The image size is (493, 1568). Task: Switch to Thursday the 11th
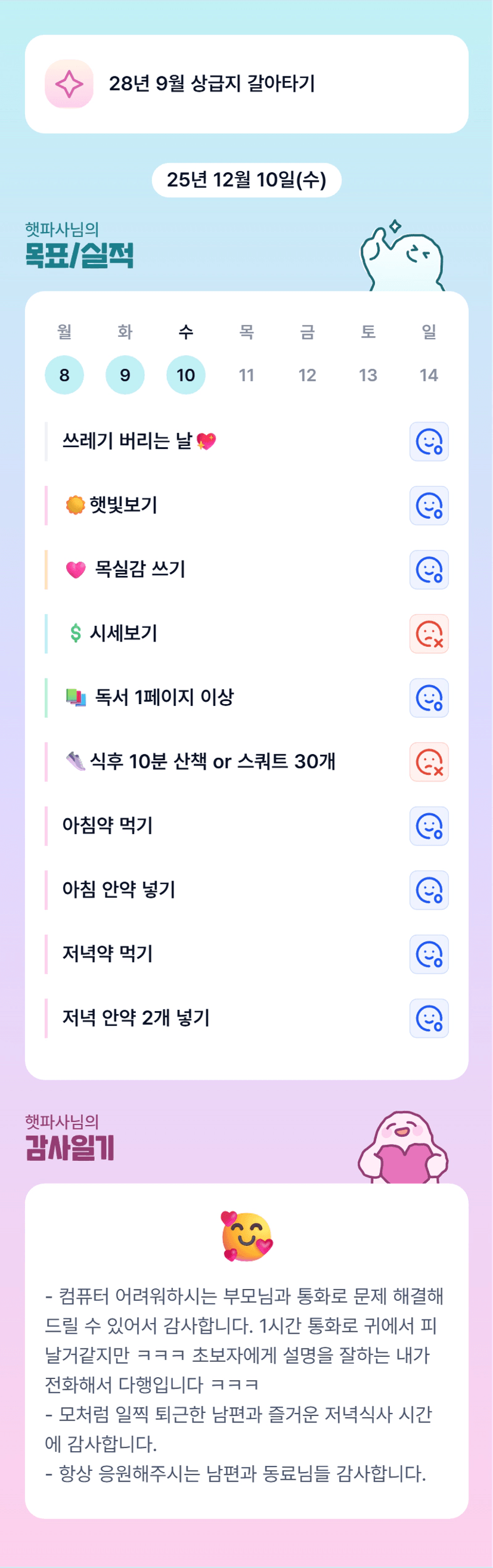pos(247,375)
